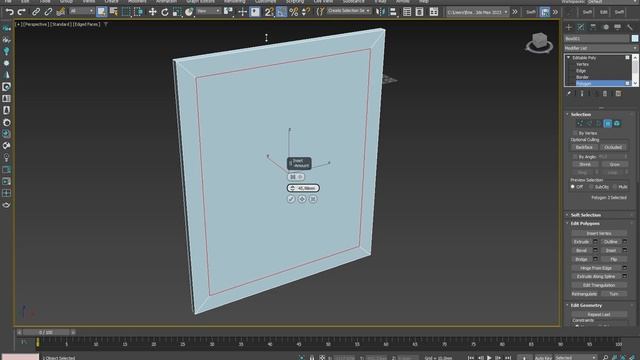Activate the Select and Move tool
Screen dimensions: 640x360
(152, 12)
